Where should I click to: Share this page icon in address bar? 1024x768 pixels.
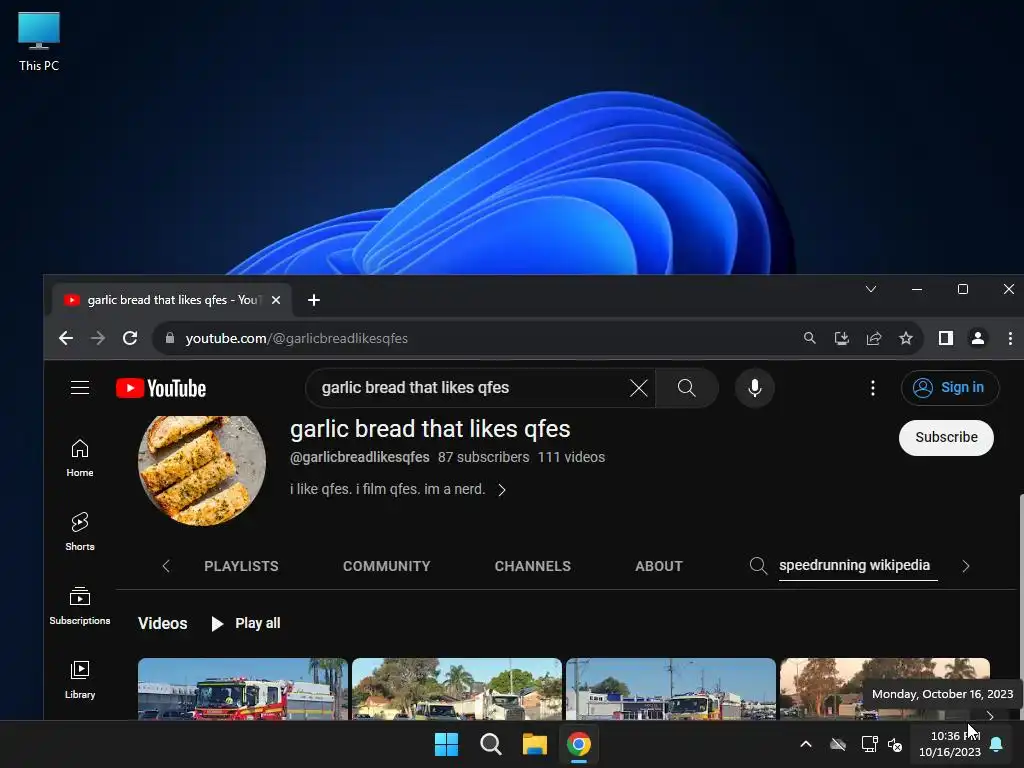(874, 338)
